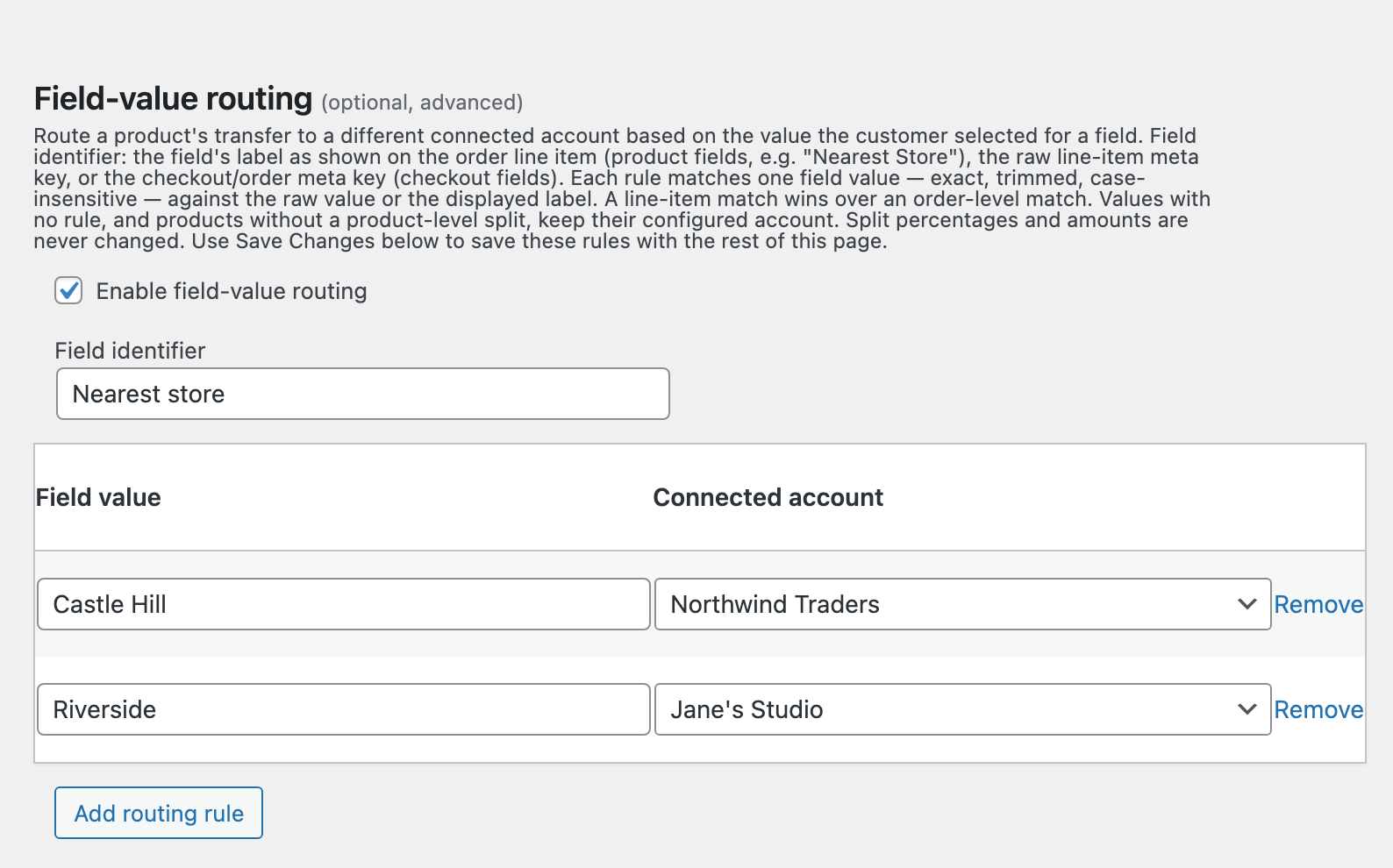This screenshot has height=868, width=1393.
Task: Open the Jane's Studio connected account dropdown
Action: click(963, 709)
